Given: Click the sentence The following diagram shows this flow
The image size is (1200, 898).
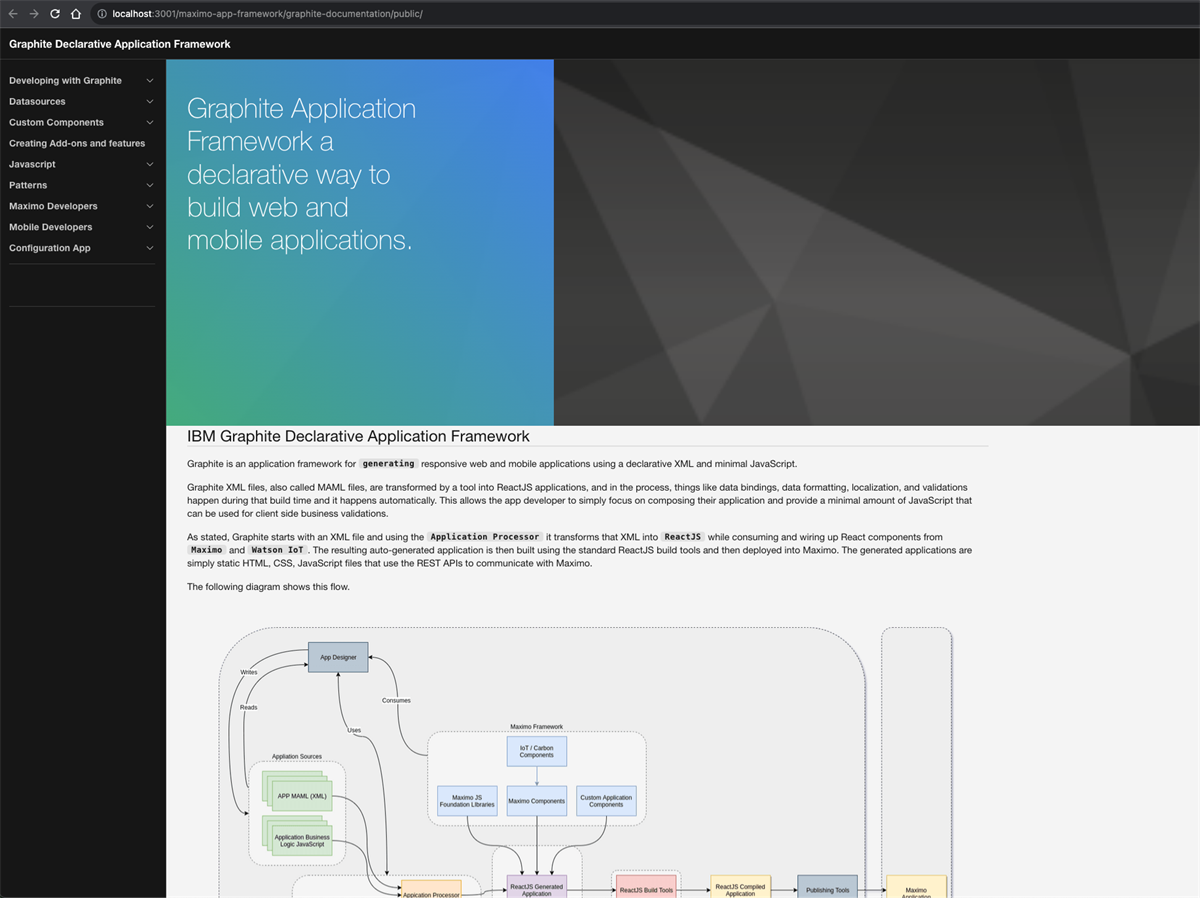Looking at the screenshot, I should click(268, 587).
